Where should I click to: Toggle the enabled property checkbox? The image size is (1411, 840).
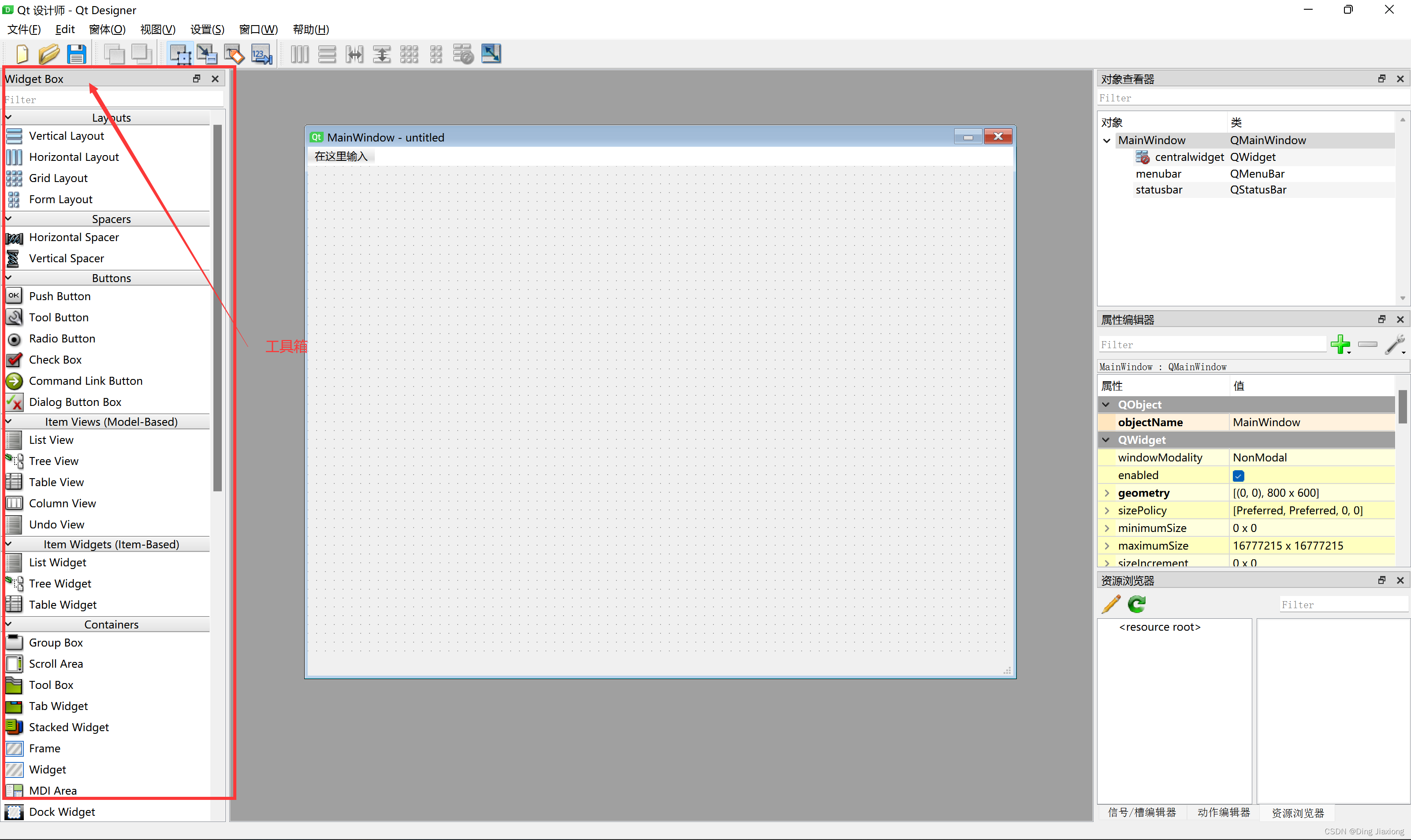click(x=1238, y=476)
